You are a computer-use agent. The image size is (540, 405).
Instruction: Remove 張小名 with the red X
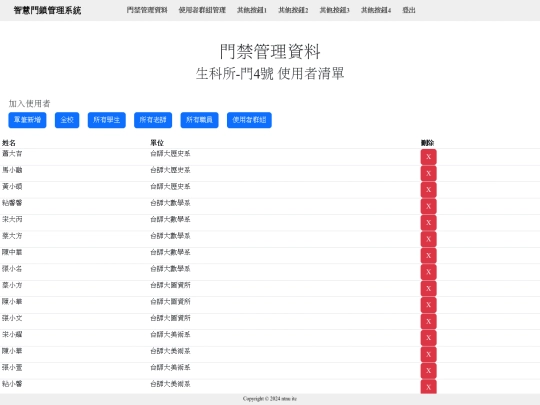point(428,272)
